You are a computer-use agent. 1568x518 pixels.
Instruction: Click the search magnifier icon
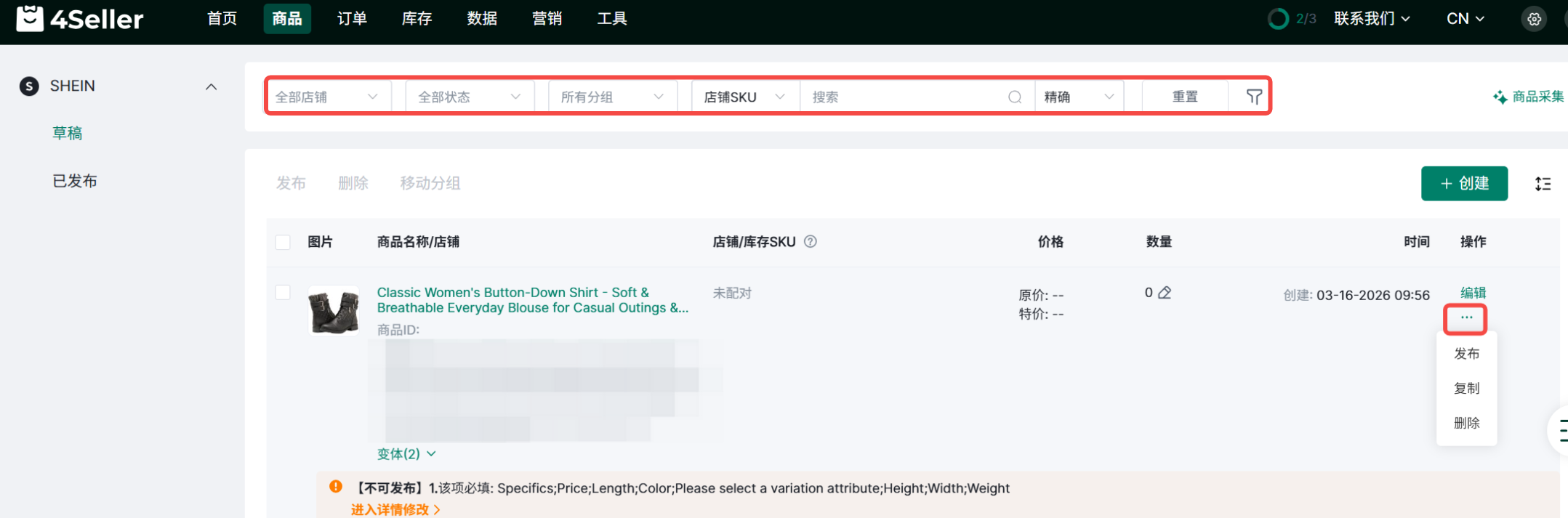1015,97
